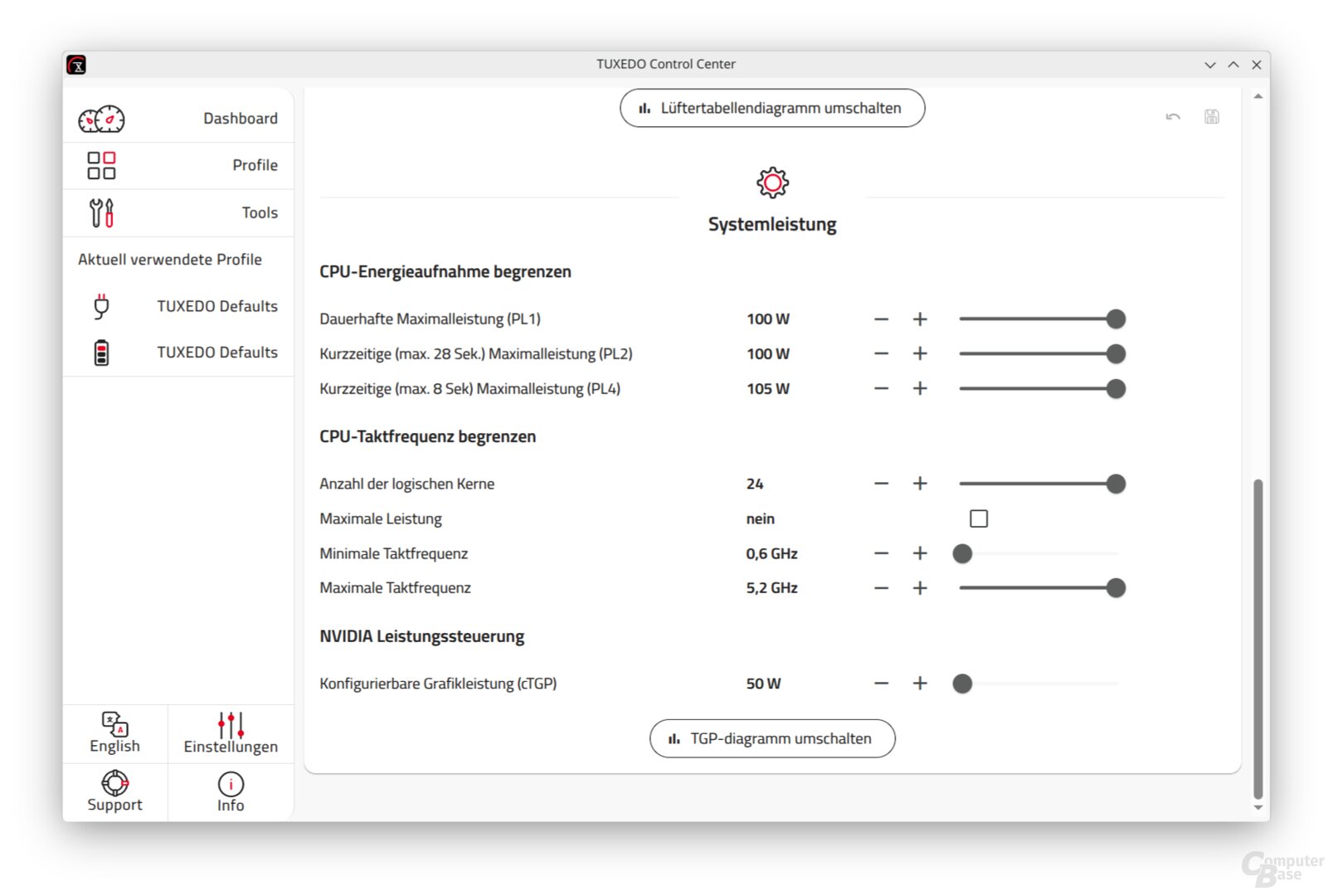Enable the Maximale Leistung checkbox
The image size is (1333, 896).
click(979, 519)
